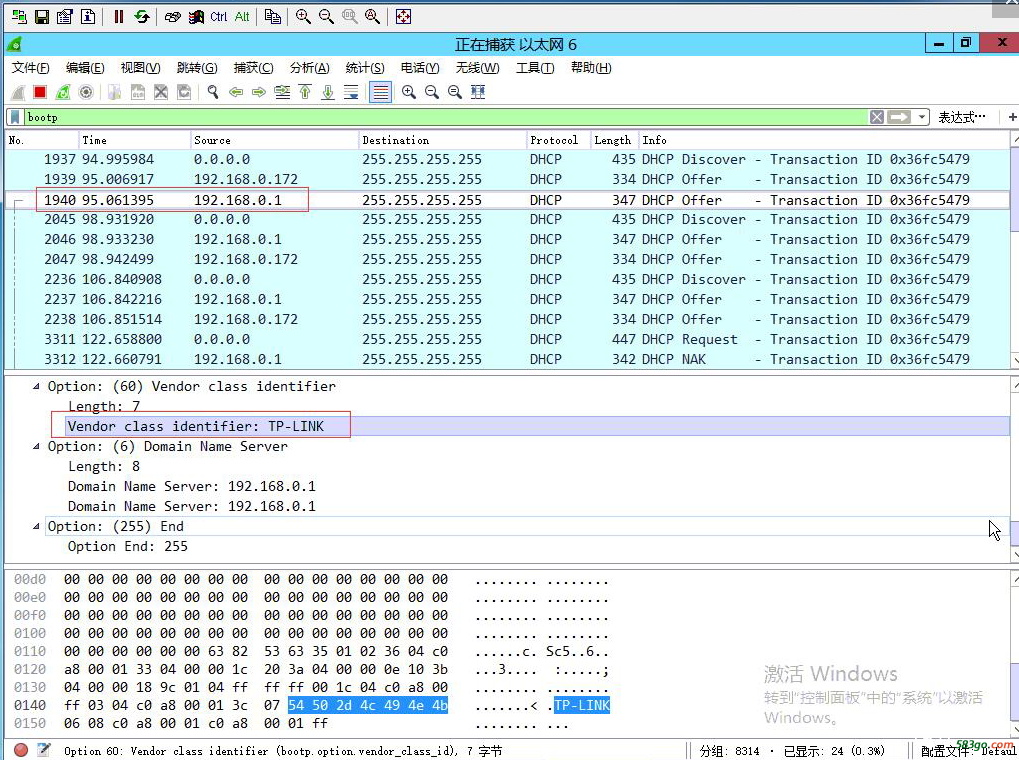This screenshot has width=1019, height=760.
Task: Toggle auto scroll during live capture
Action: click(351, 92)
